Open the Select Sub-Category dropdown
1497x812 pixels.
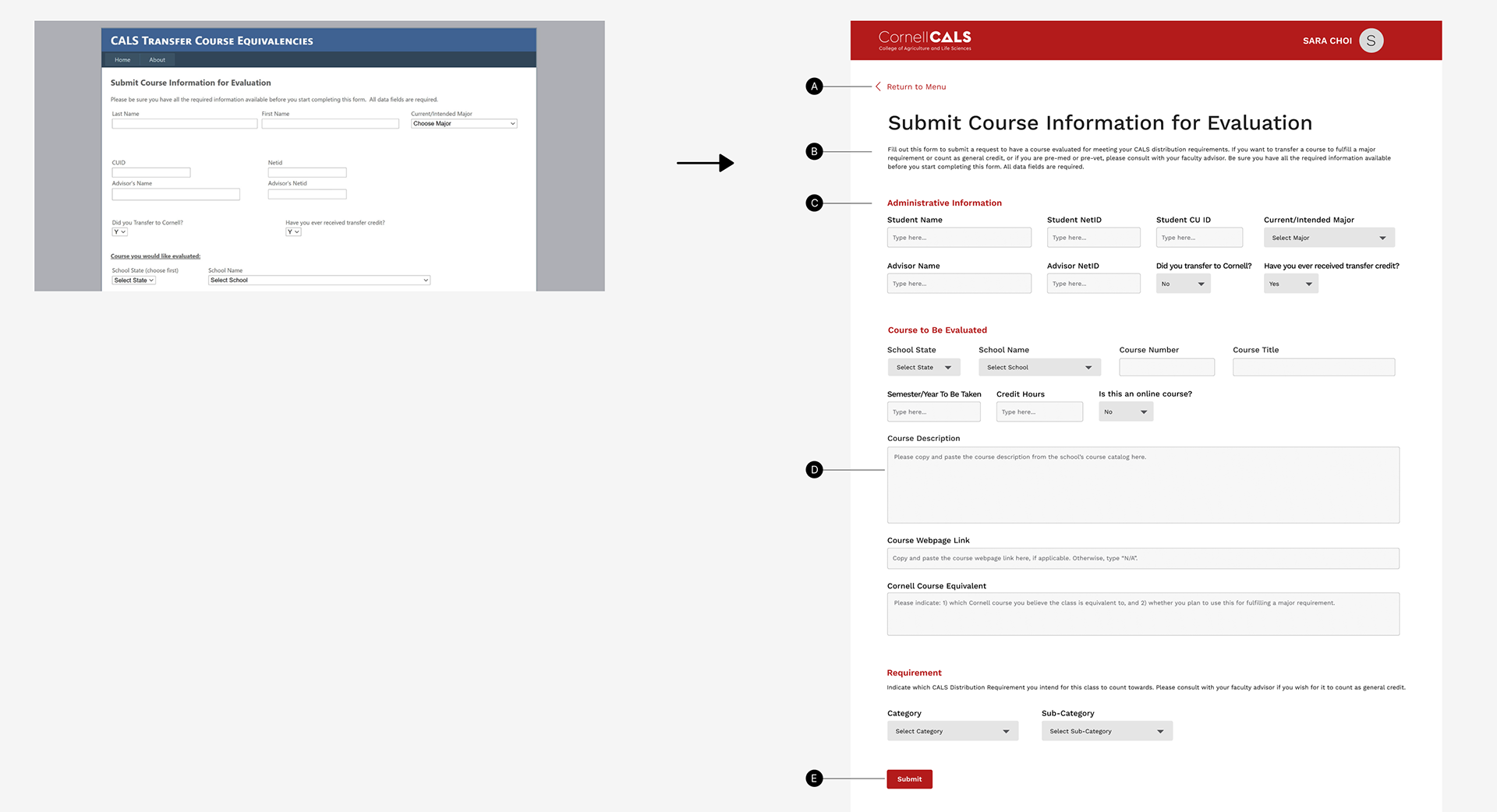coord(1106,731)
